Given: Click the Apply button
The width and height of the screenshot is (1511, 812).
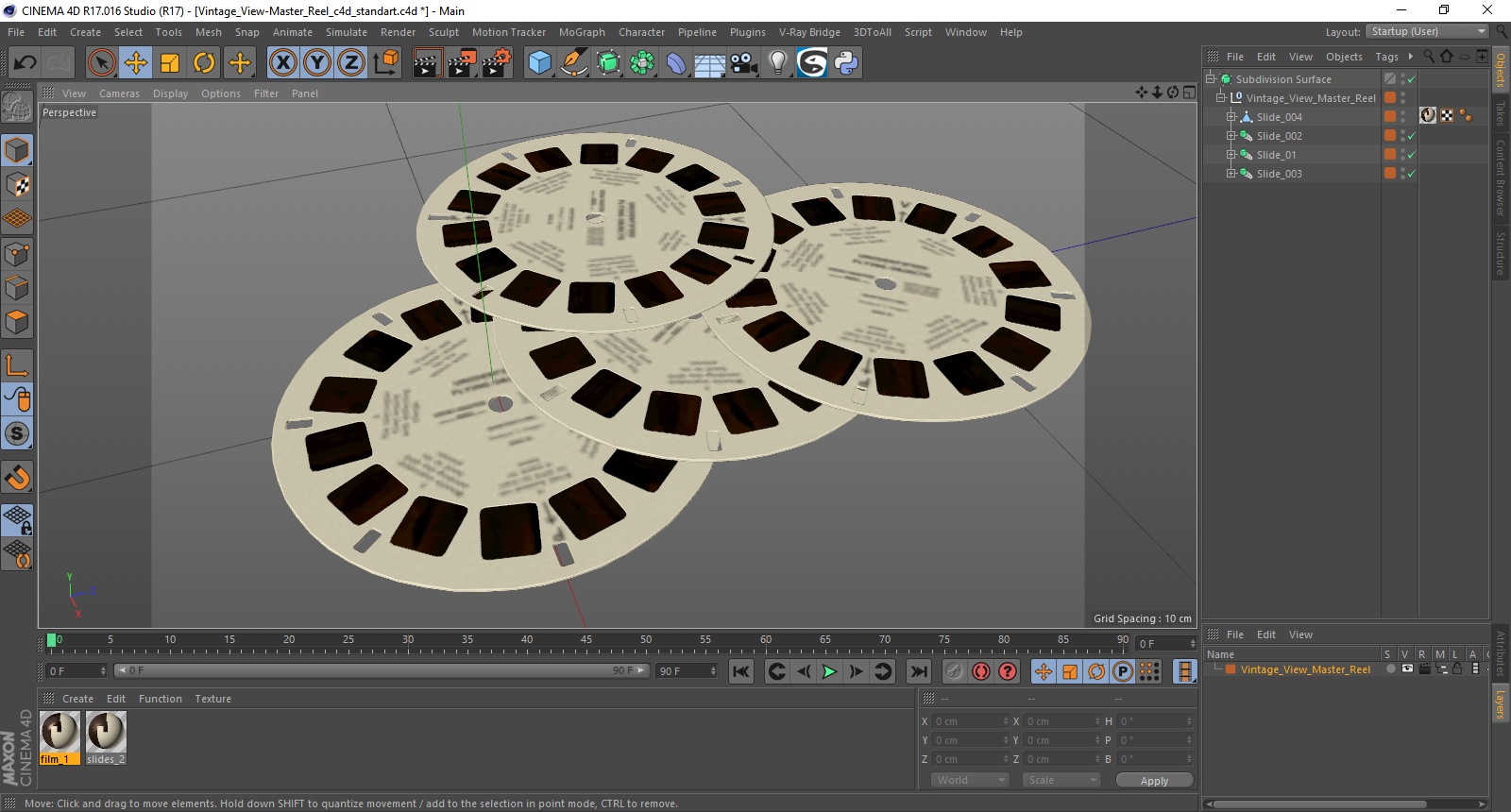Looking at the screenshot, I should click(1154, 780).
